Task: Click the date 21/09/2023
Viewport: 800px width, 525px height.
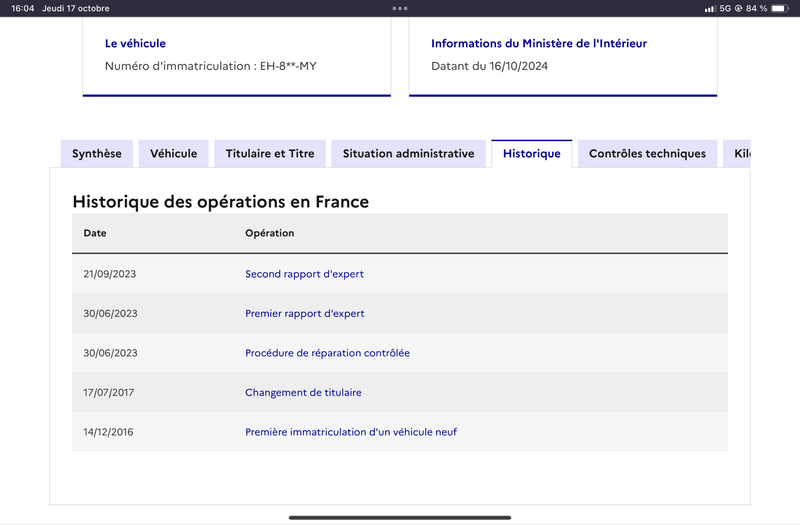Action: [x=110, y=274]
